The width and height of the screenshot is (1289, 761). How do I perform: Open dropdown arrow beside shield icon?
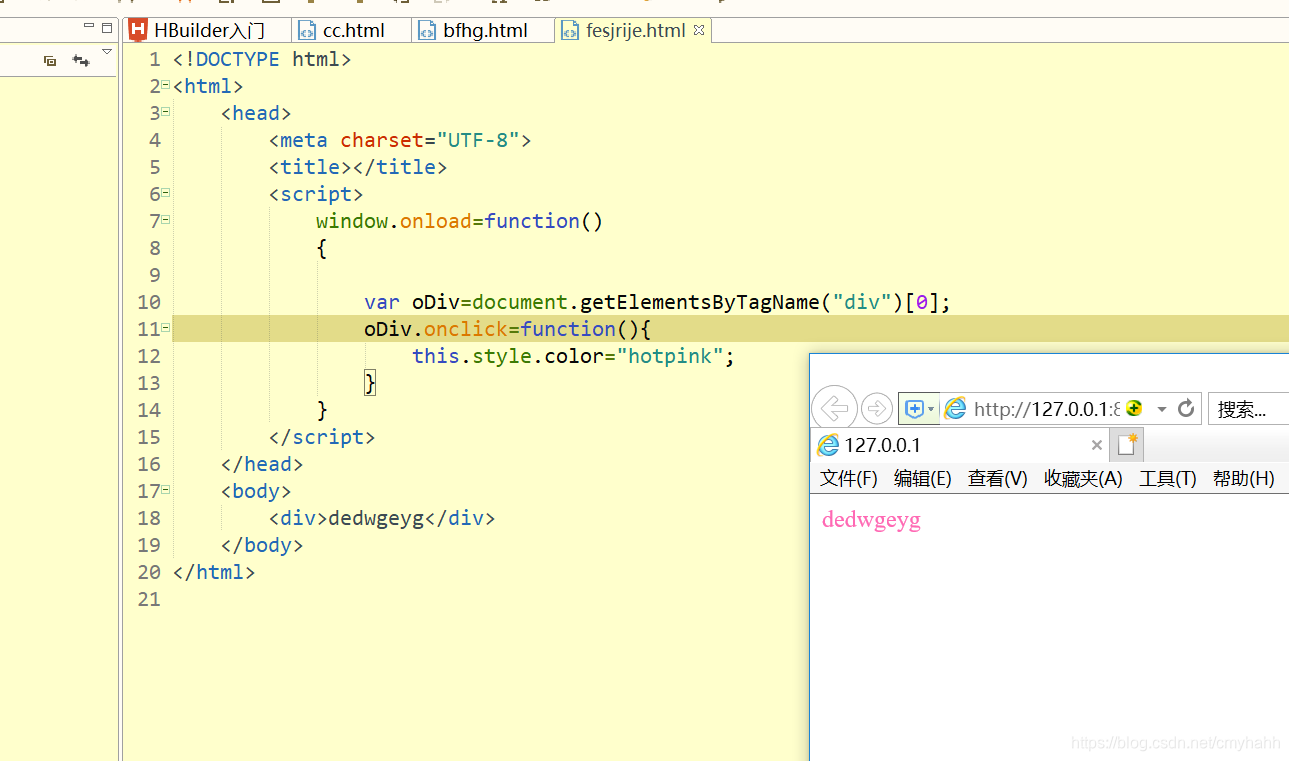932,409
